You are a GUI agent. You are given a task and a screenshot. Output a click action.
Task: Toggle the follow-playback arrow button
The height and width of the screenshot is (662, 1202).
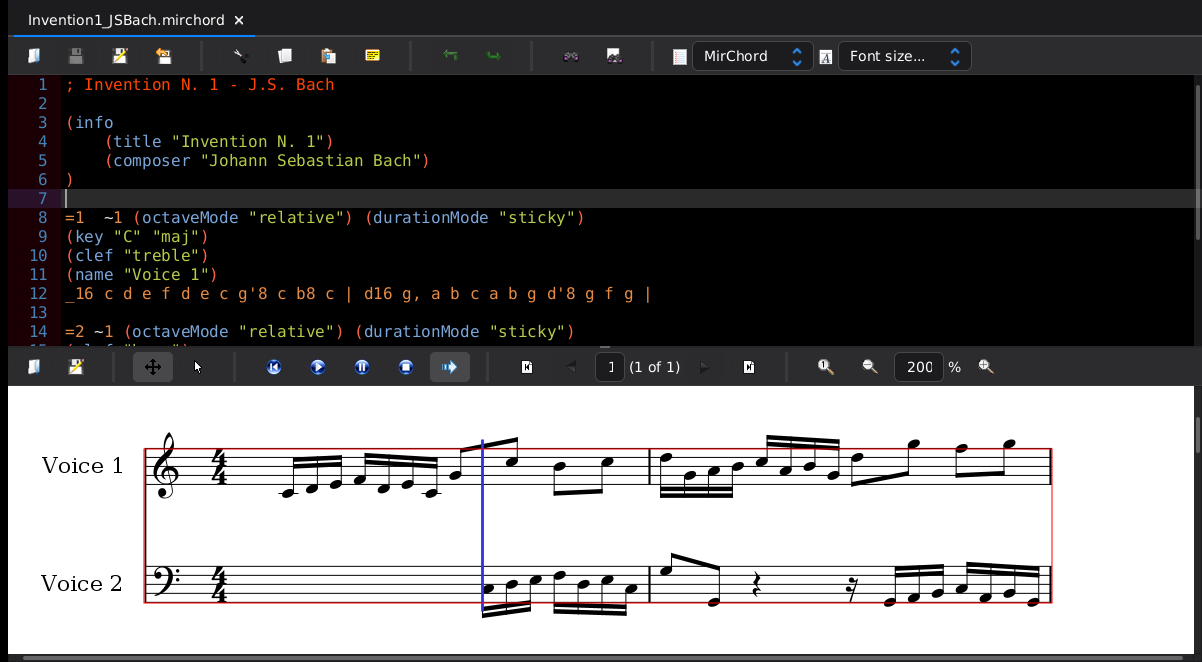click(450, 367)
